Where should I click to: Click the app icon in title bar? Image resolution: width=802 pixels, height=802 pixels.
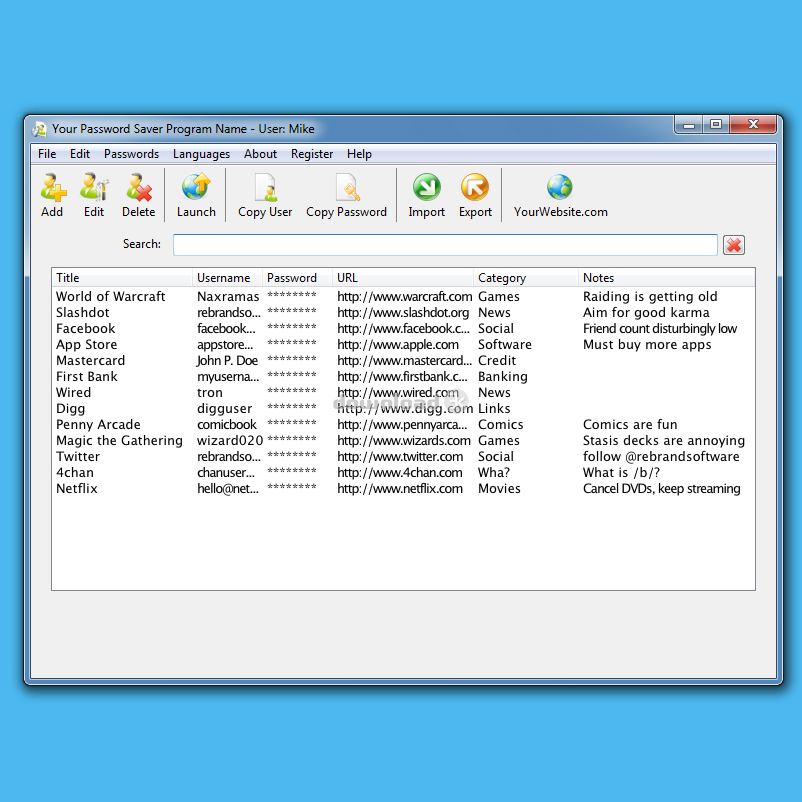(x=39, y=129)
